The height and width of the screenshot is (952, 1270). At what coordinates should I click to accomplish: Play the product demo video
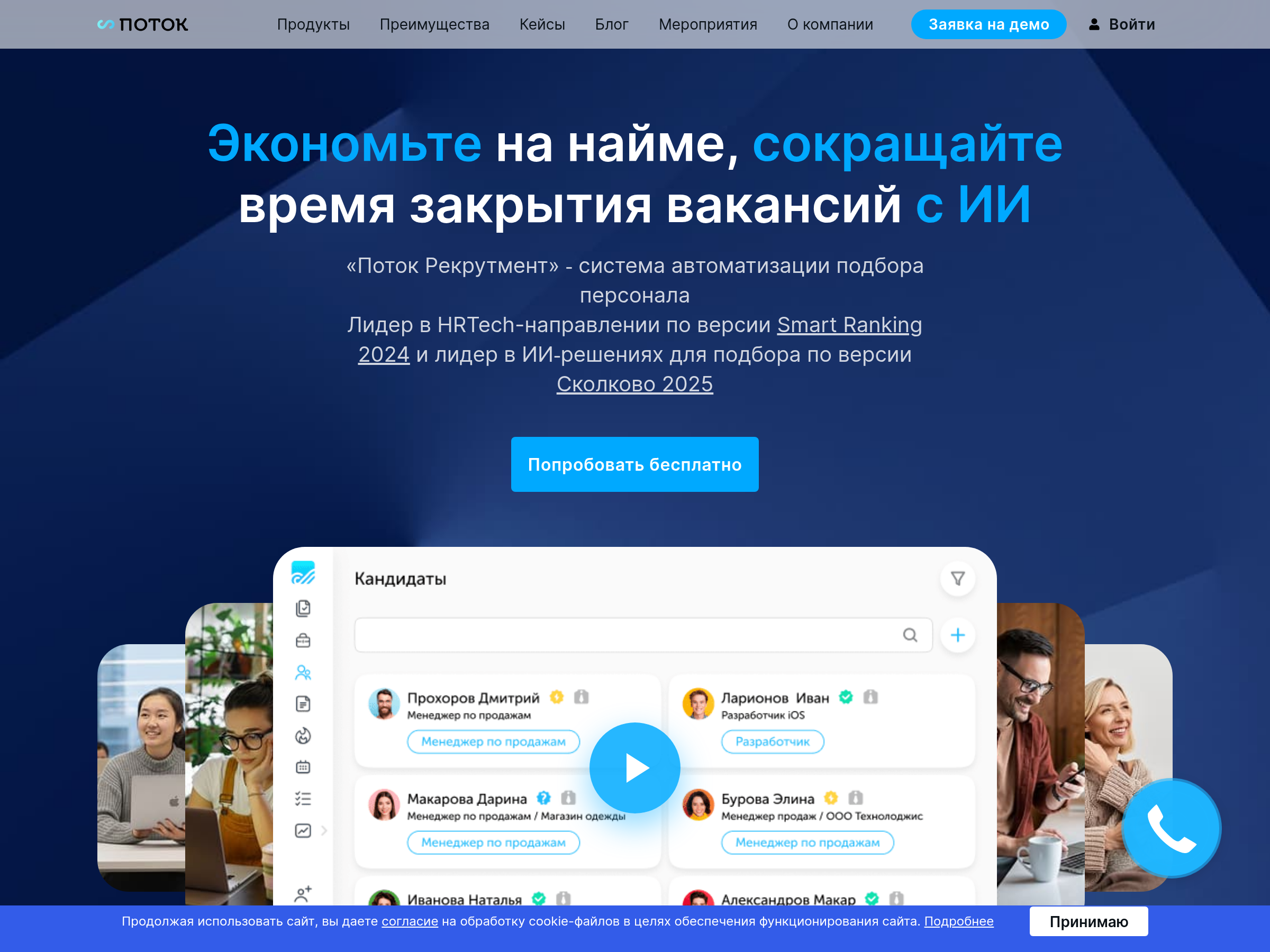(x=634, y=768)
